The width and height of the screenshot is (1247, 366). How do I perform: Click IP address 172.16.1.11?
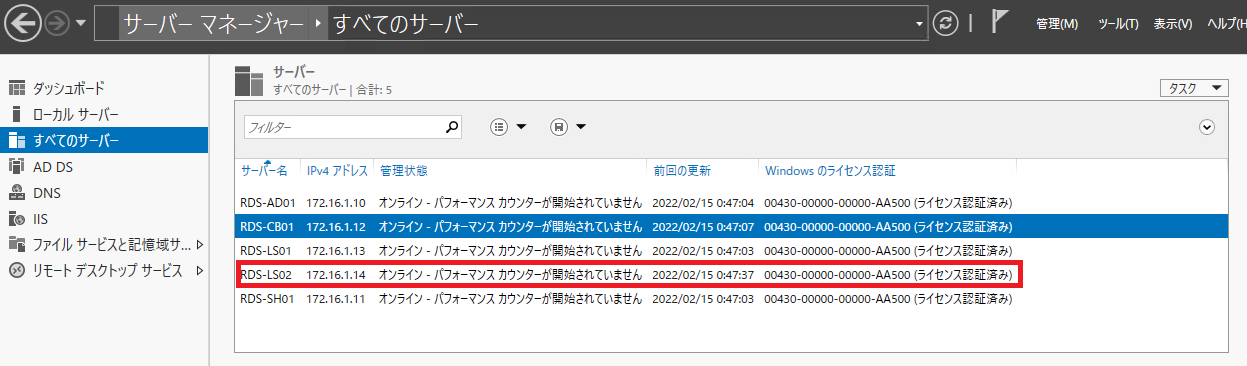(336, 298)
